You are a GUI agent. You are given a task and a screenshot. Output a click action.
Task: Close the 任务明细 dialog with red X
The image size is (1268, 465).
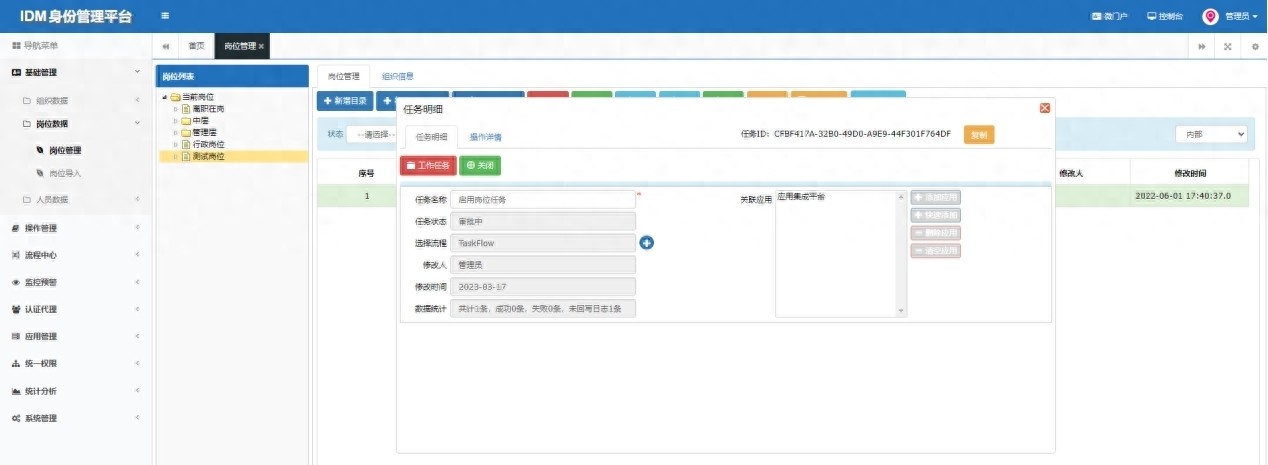coord(1045,108)
